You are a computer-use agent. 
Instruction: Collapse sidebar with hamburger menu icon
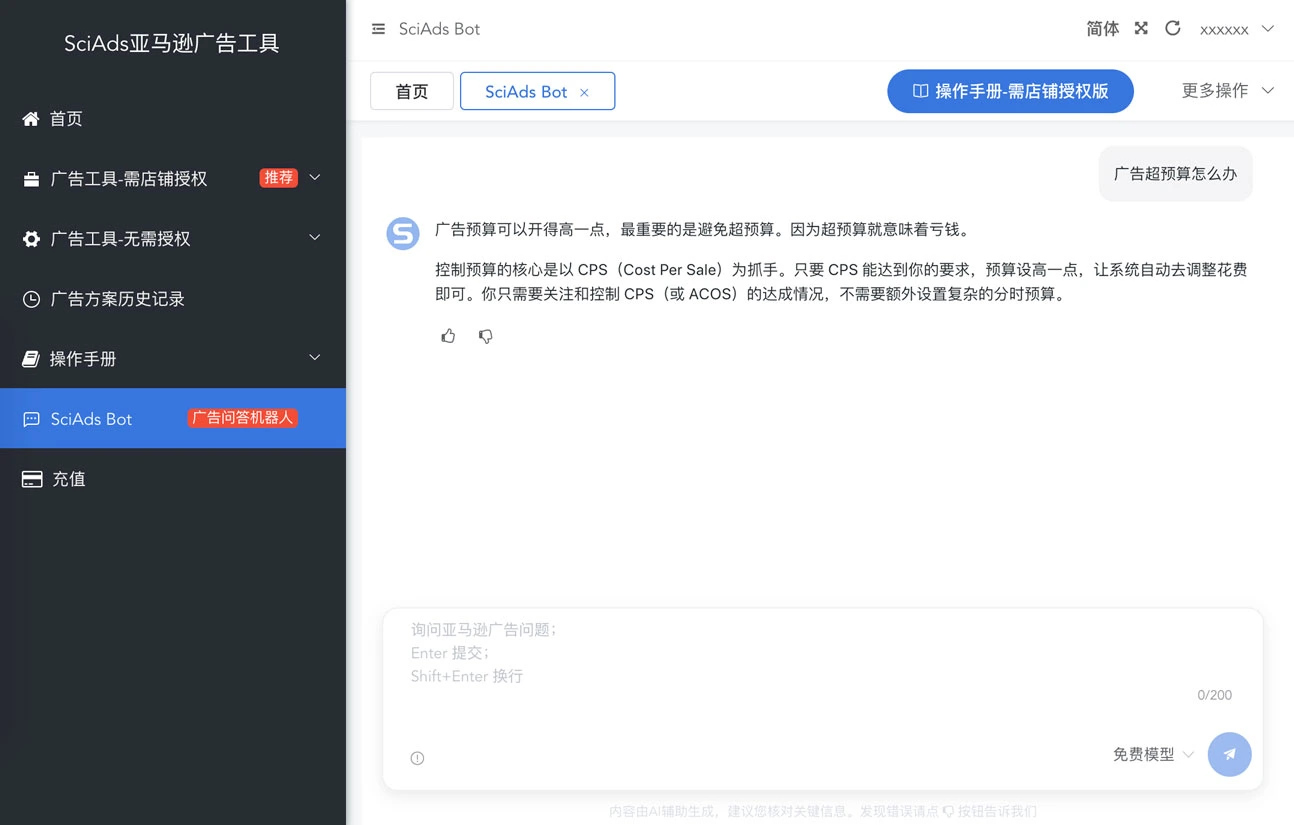tap(378, 29)
